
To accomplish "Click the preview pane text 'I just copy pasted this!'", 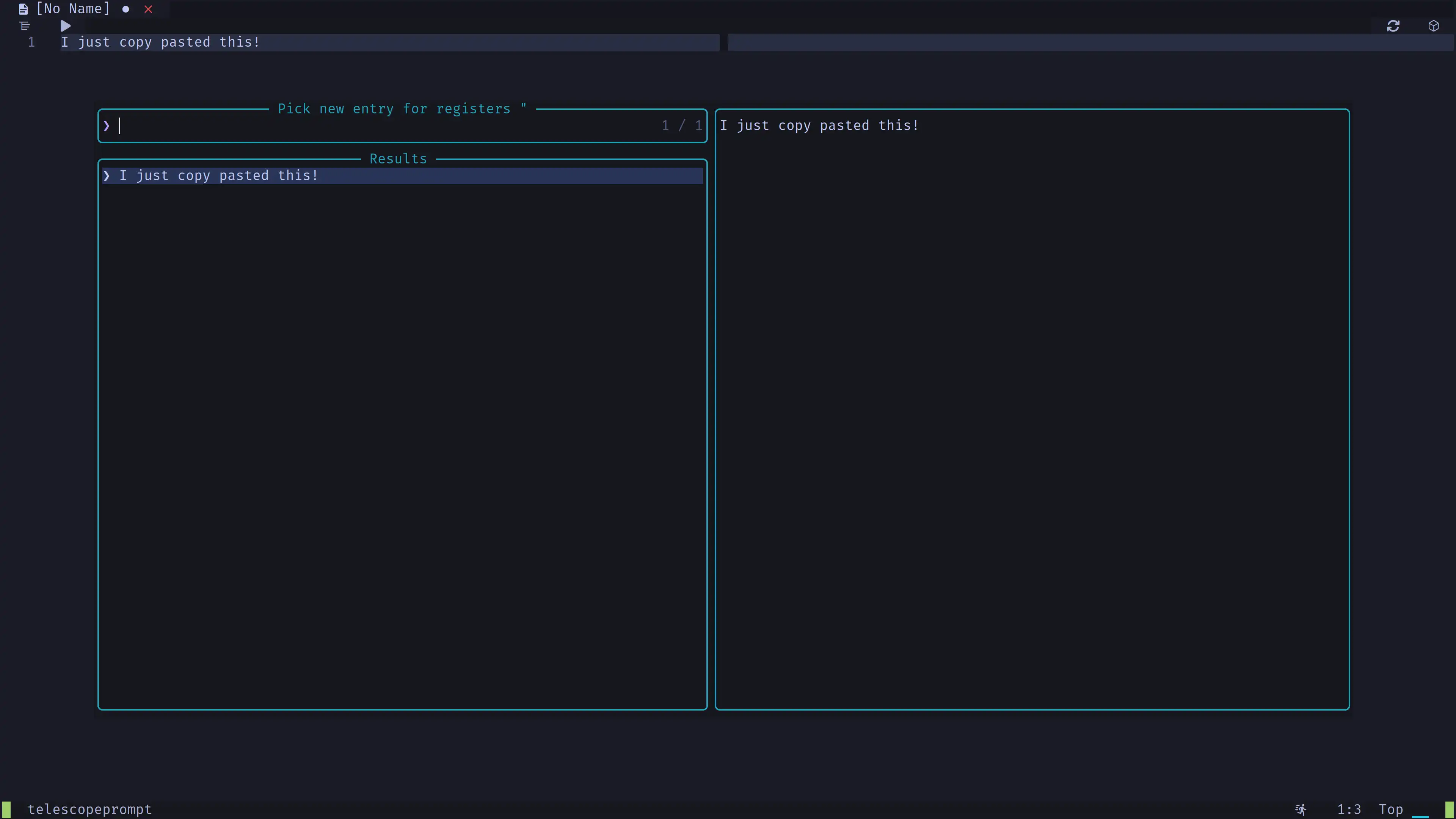I will tap(819, 126).
